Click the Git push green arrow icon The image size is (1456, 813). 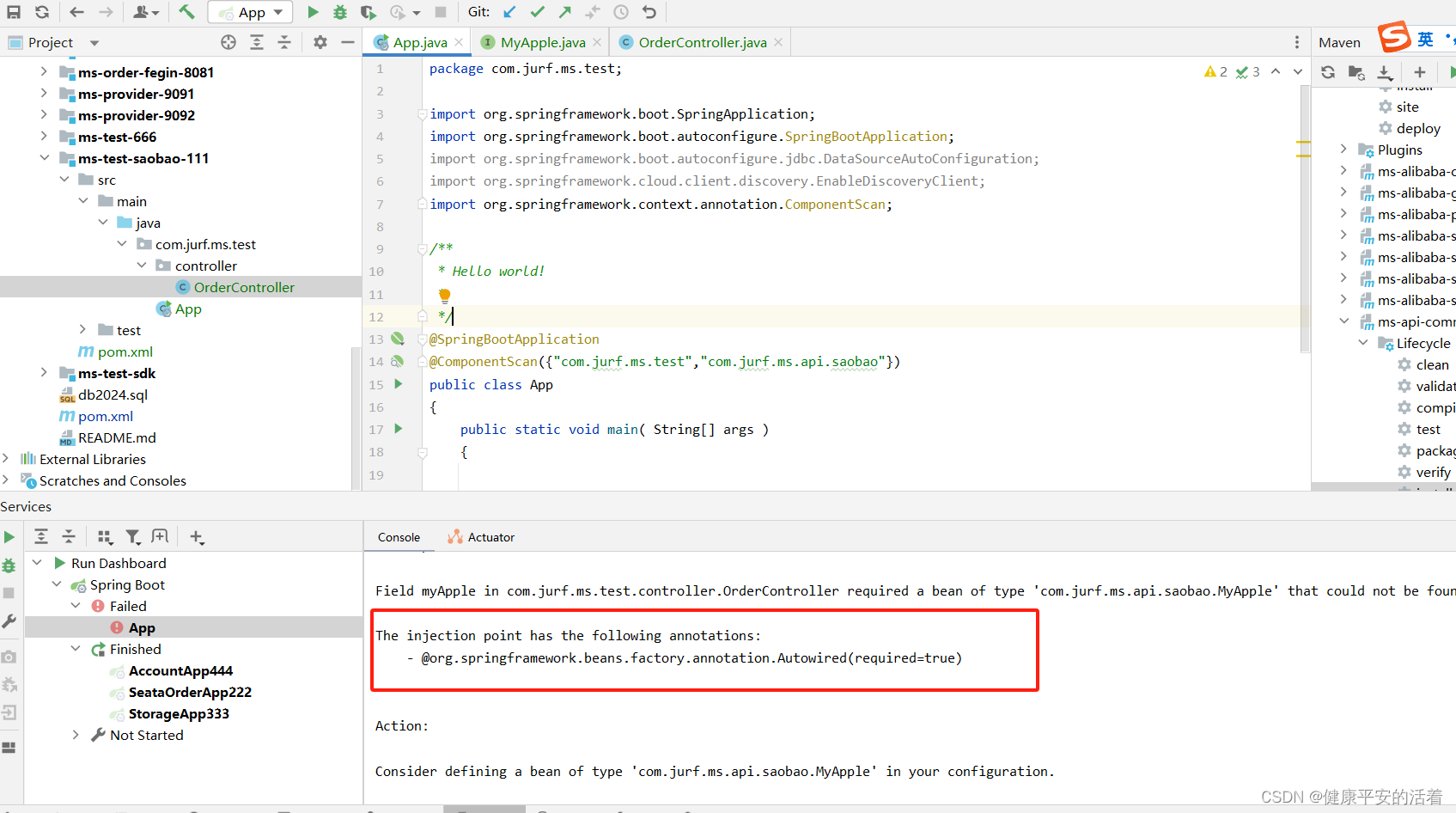(565, 12)
